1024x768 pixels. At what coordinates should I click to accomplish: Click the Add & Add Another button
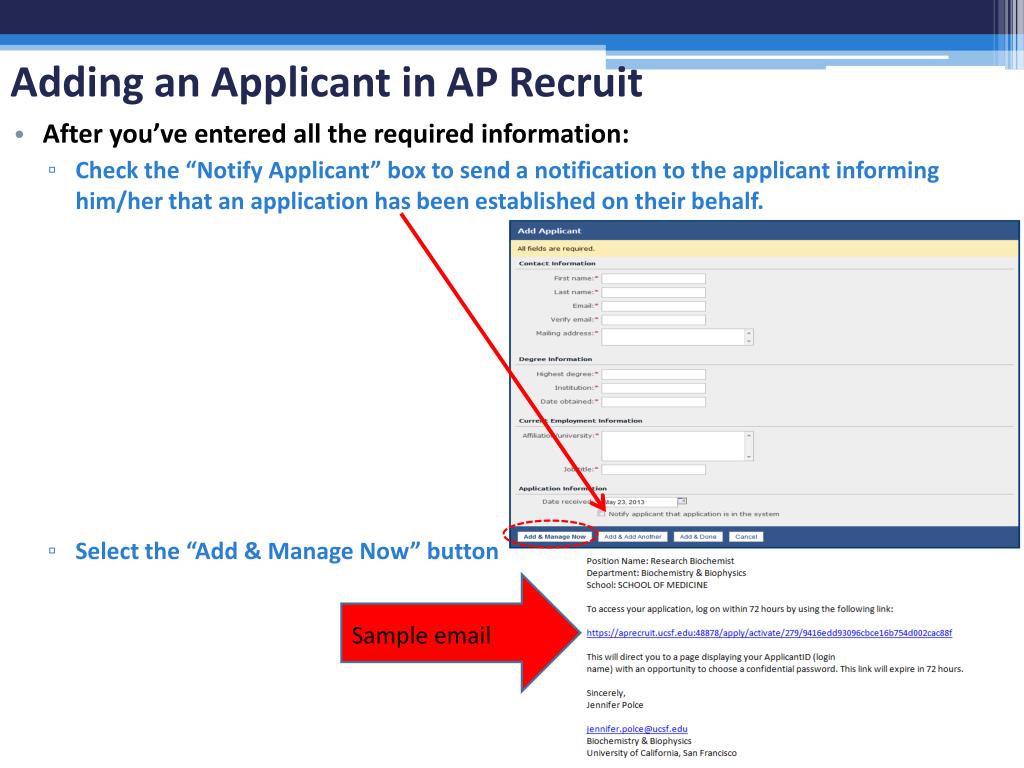632,537
